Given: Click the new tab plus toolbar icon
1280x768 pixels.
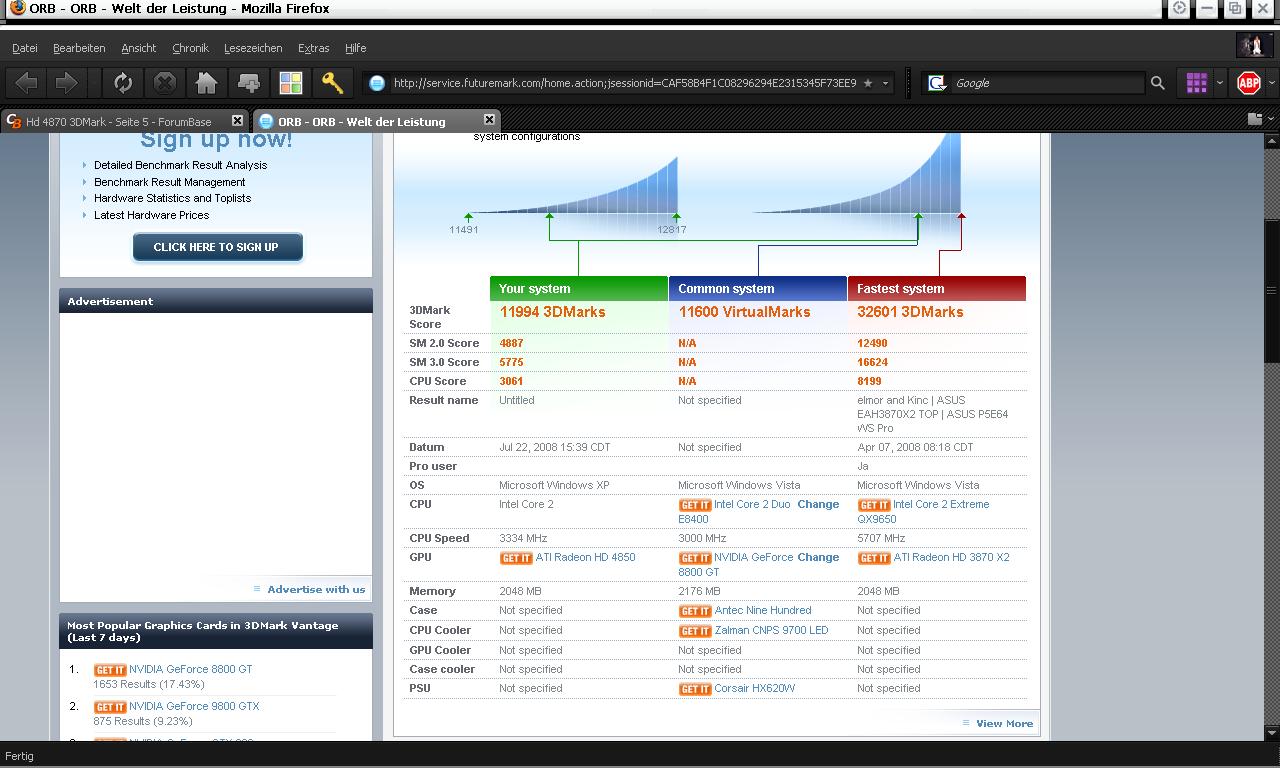Looking at the screenshot, I should 249,83.
